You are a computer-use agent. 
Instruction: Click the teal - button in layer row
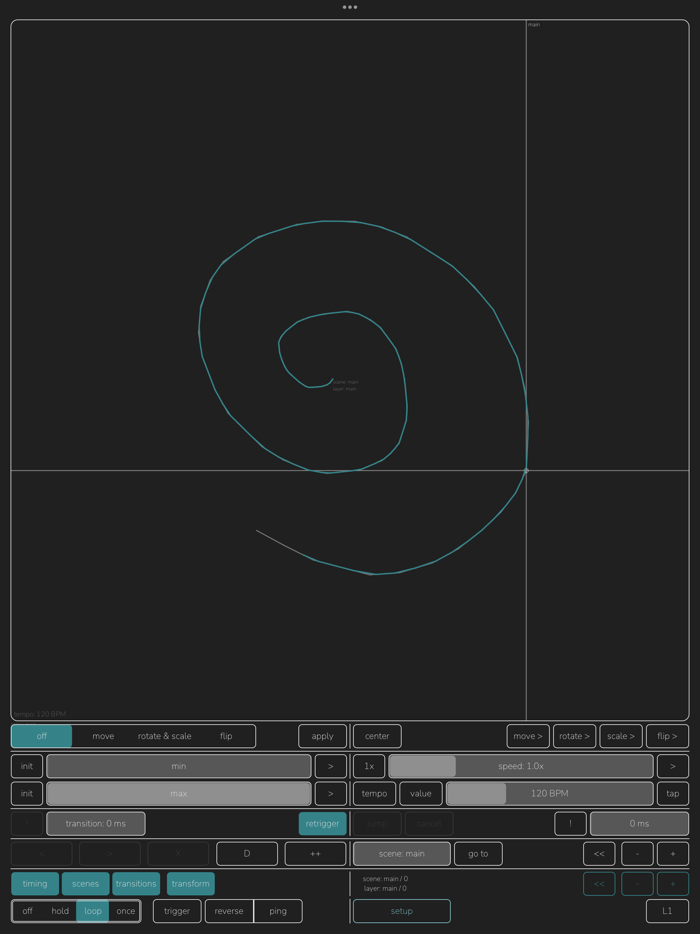[x=637, y=884]
